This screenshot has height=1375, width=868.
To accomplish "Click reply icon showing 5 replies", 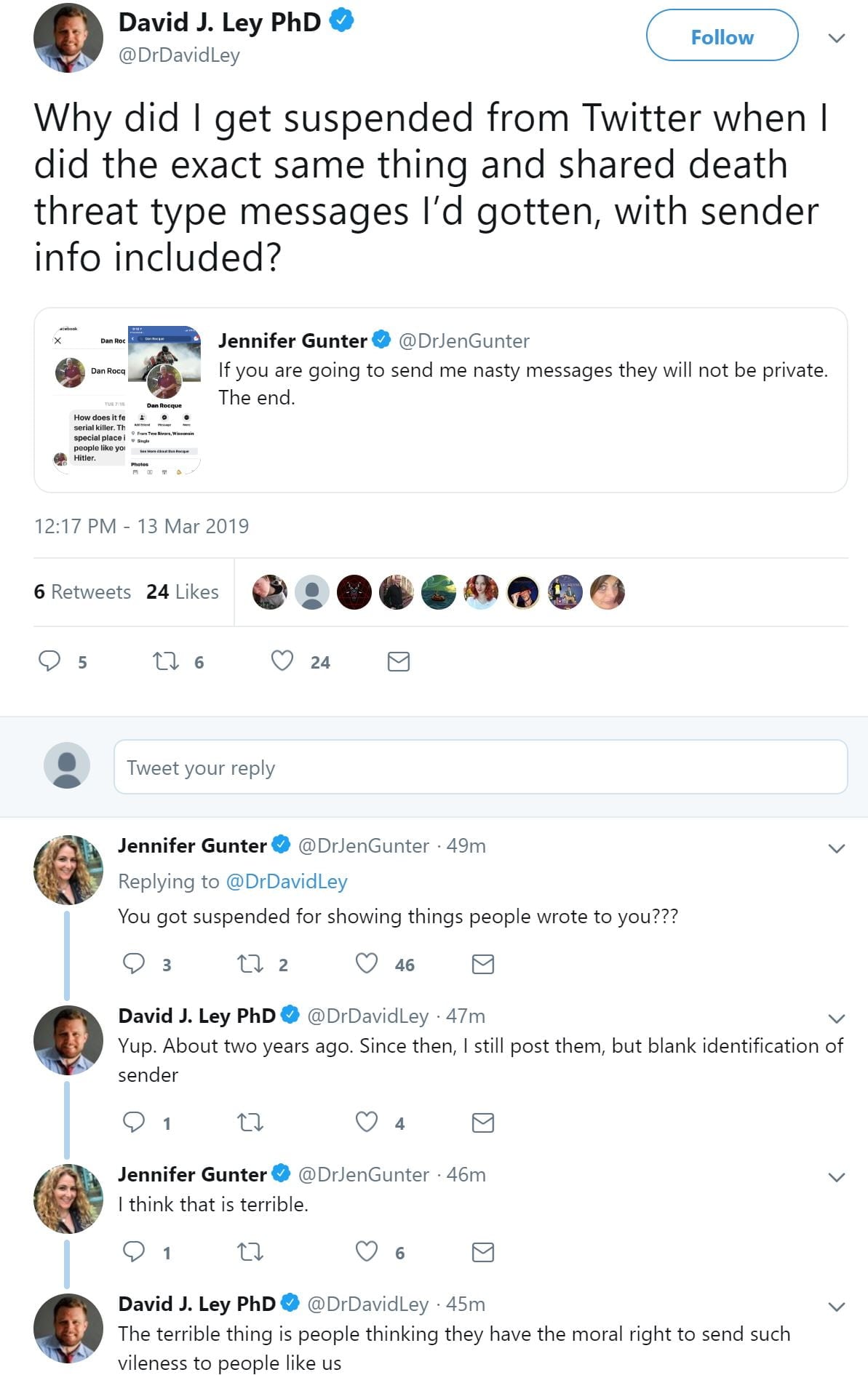I will (49, 661).
